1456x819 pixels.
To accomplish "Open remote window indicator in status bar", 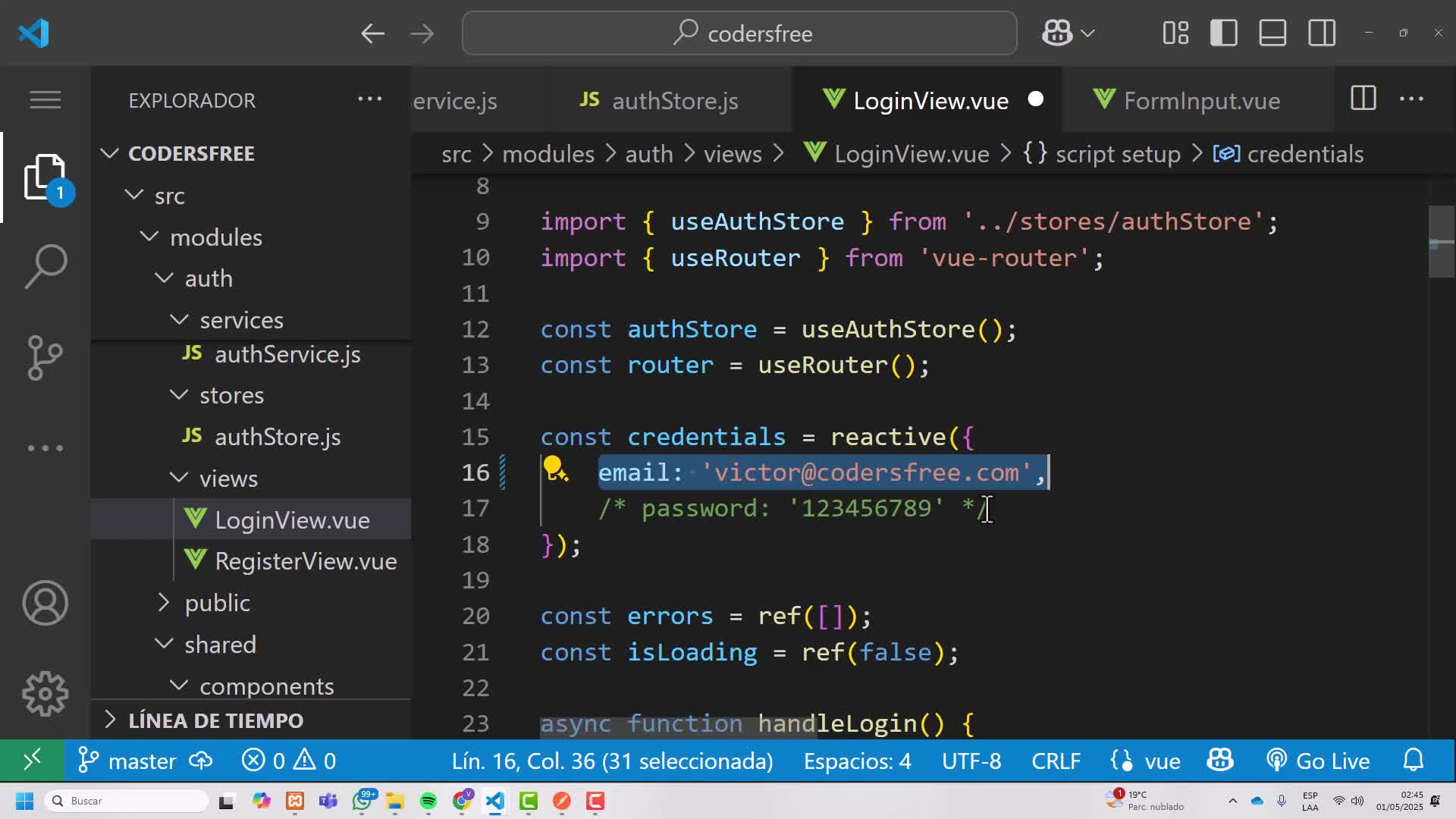I will (x=32, y=760).
